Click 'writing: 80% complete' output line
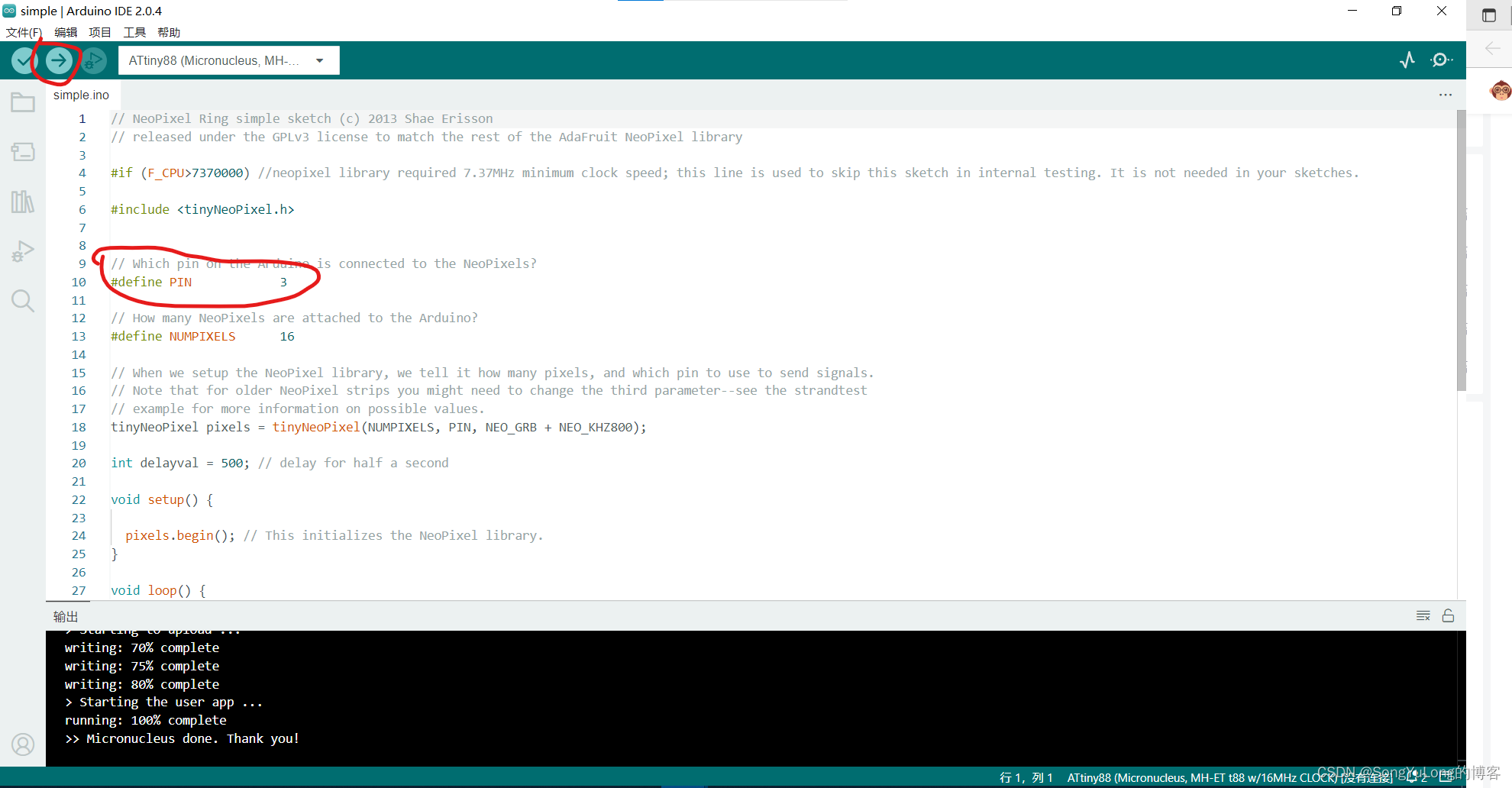This screenshot has width=1512, height=788. point(142,684)
